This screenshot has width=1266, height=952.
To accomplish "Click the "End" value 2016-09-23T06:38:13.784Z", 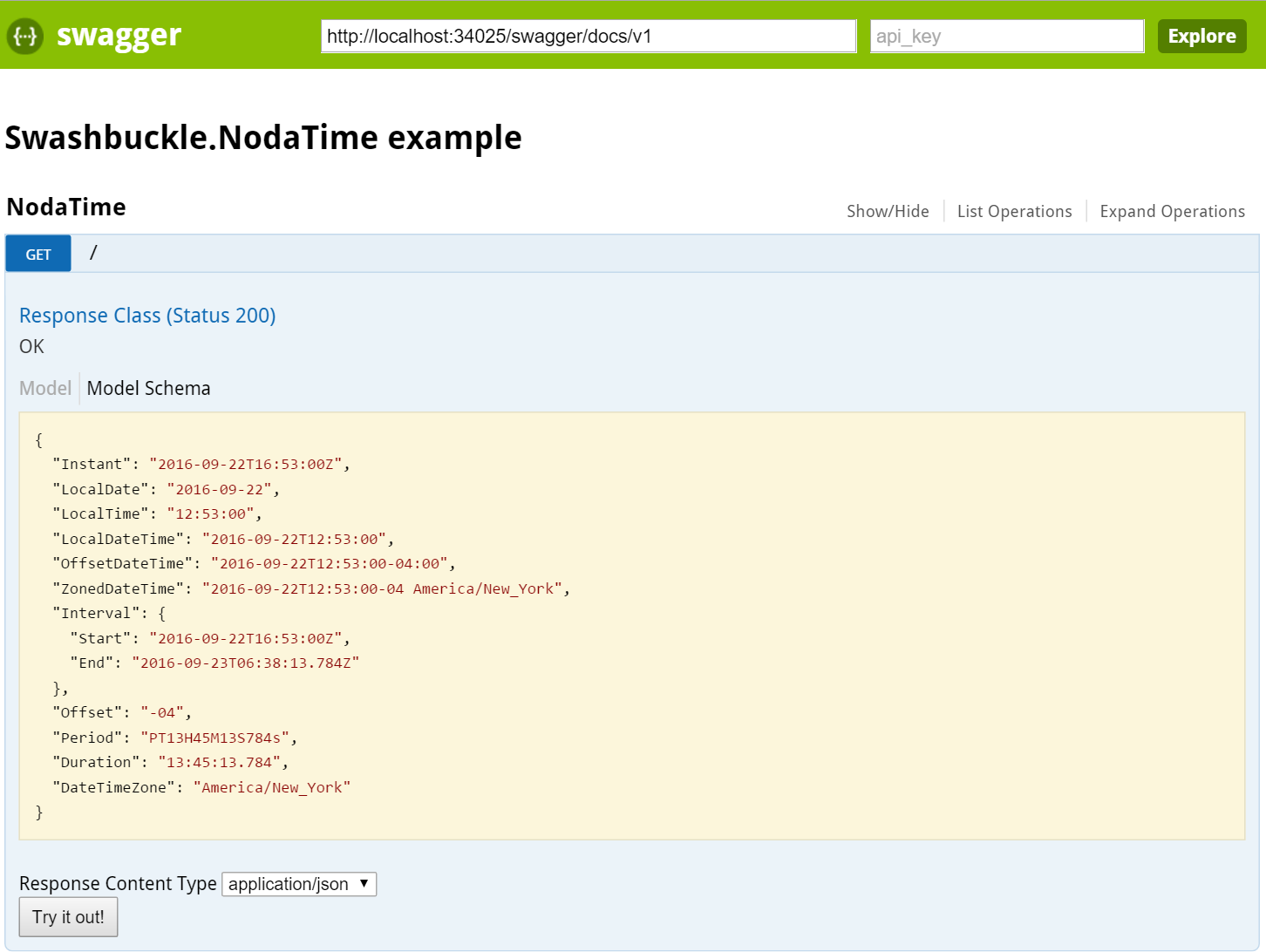I will (246, 663).
